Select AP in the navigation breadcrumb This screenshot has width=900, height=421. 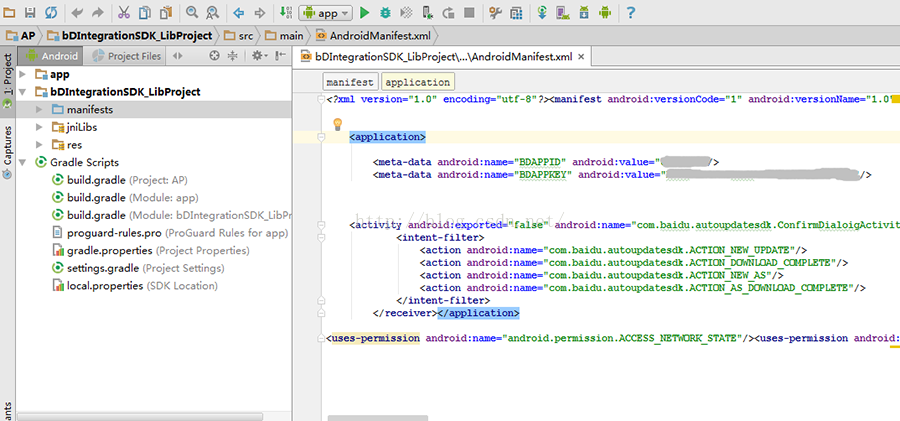point(21,36)
